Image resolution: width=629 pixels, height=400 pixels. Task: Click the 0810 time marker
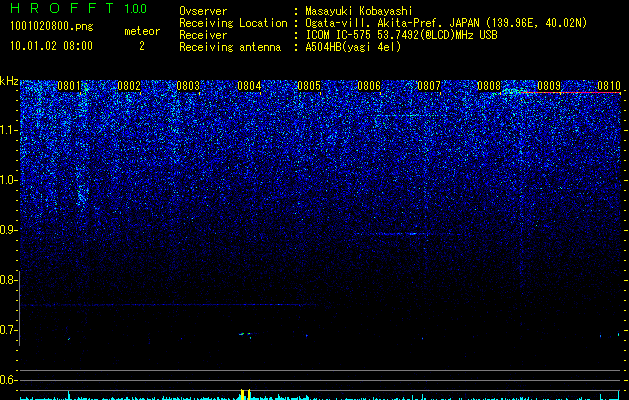[x=609, y=86]
